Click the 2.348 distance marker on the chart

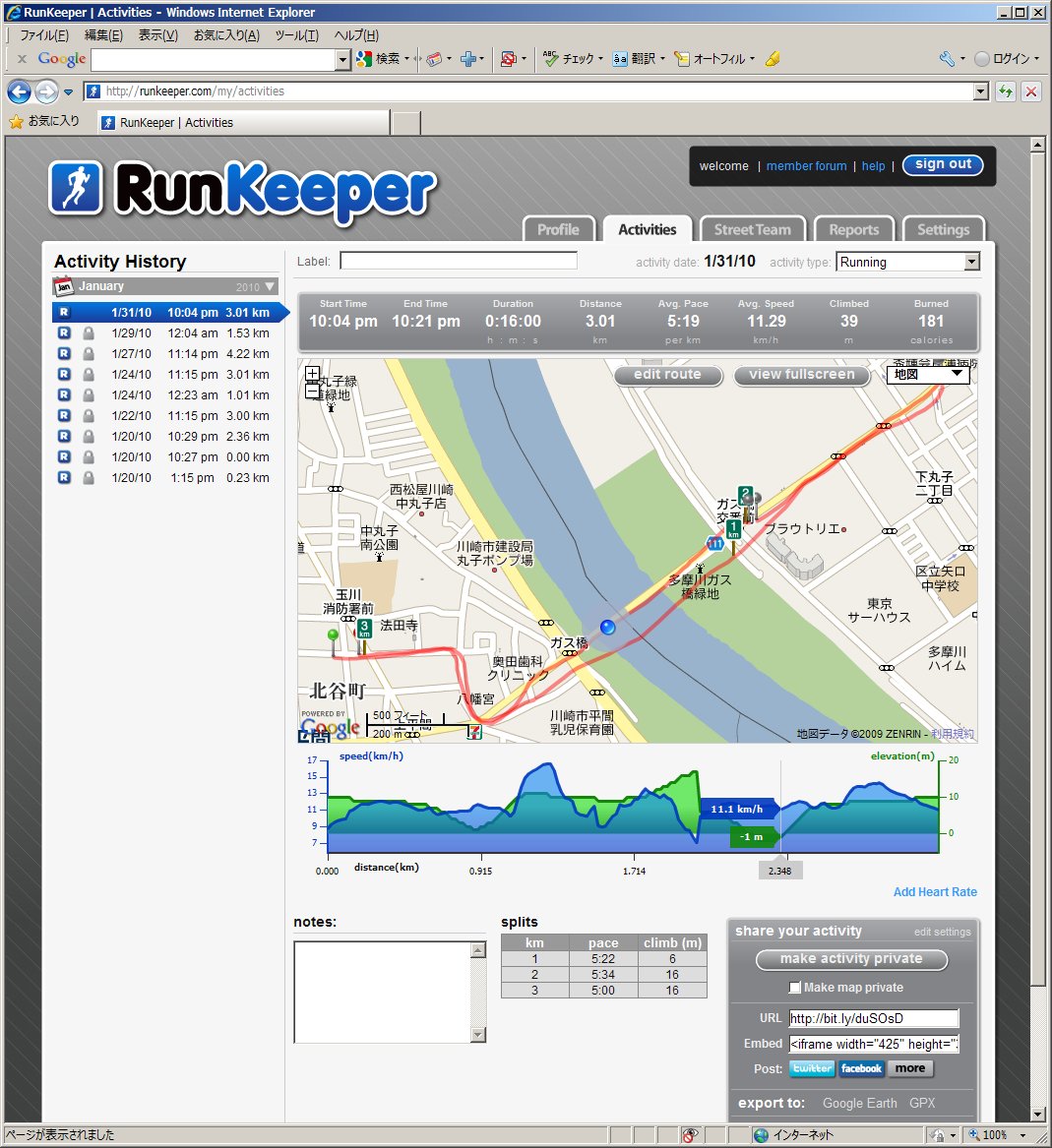(779, 871)
